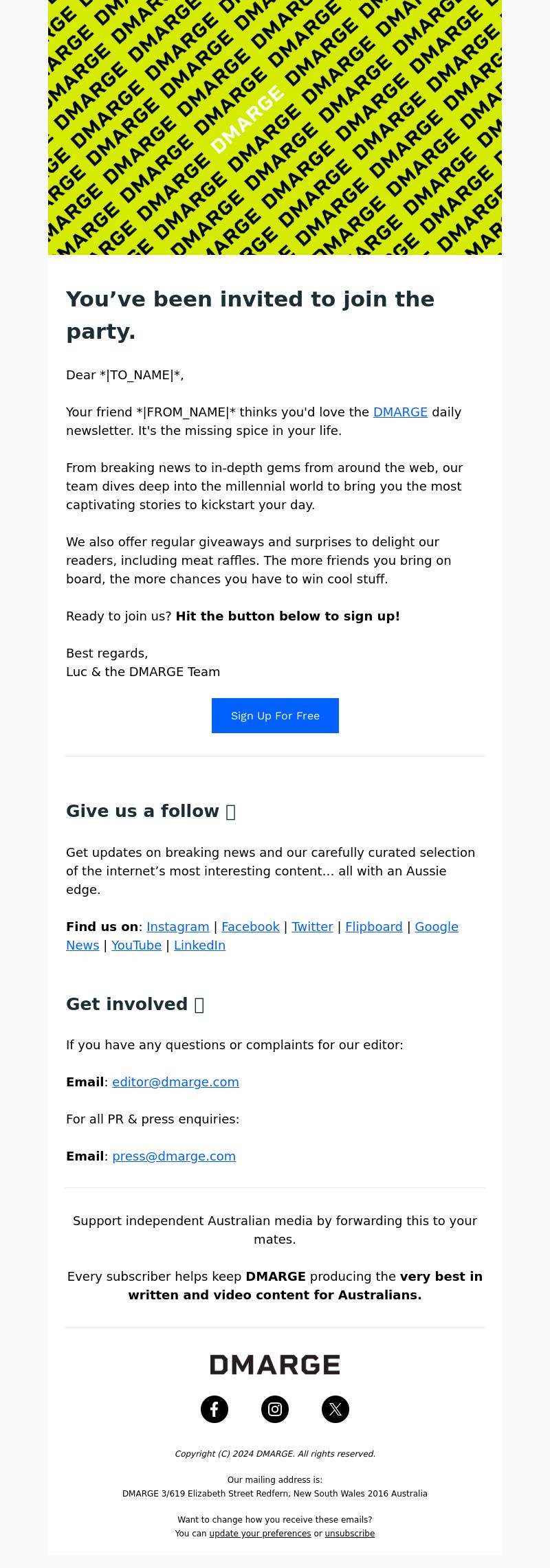Open the Facebook icon in footer
Image resolution: width=550 pixels, height=1568 pixels.
(x=214, y=1409)
